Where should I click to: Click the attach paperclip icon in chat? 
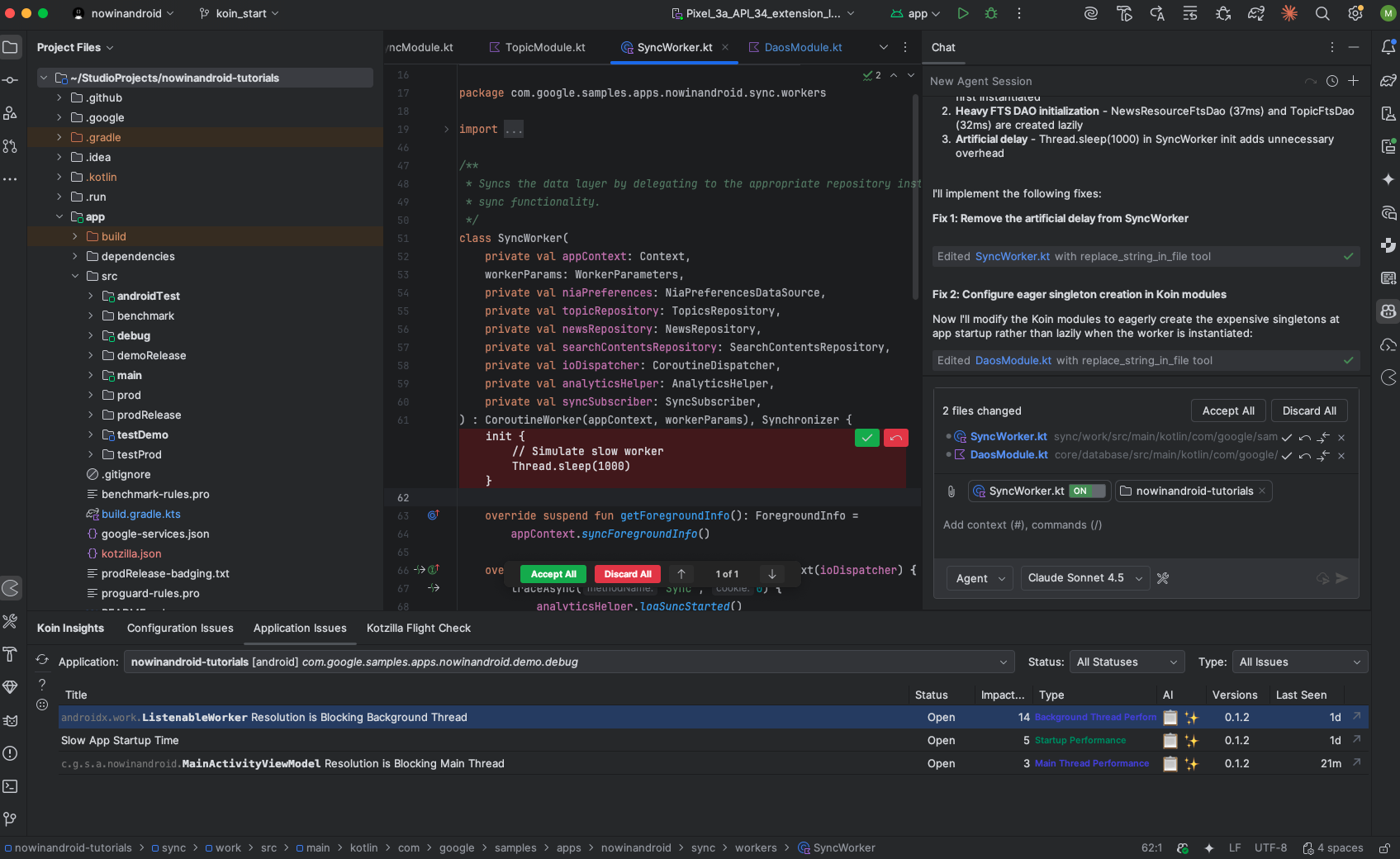952,491
